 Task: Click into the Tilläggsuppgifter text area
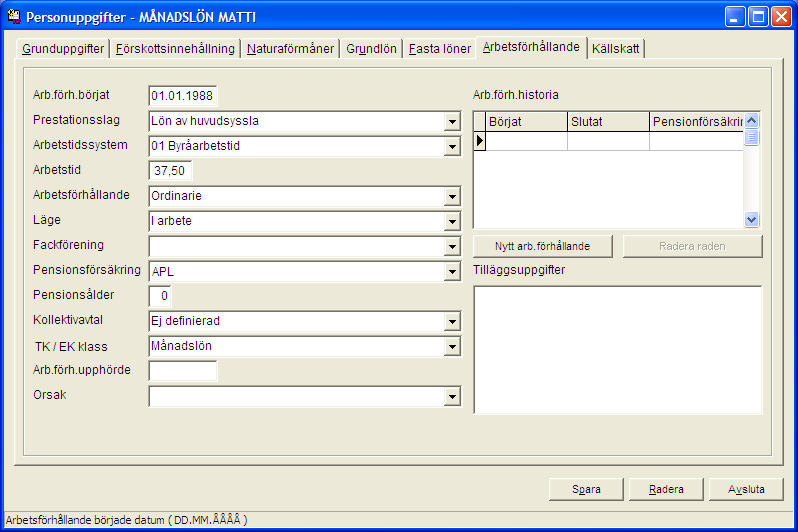(x=617, y=350)
